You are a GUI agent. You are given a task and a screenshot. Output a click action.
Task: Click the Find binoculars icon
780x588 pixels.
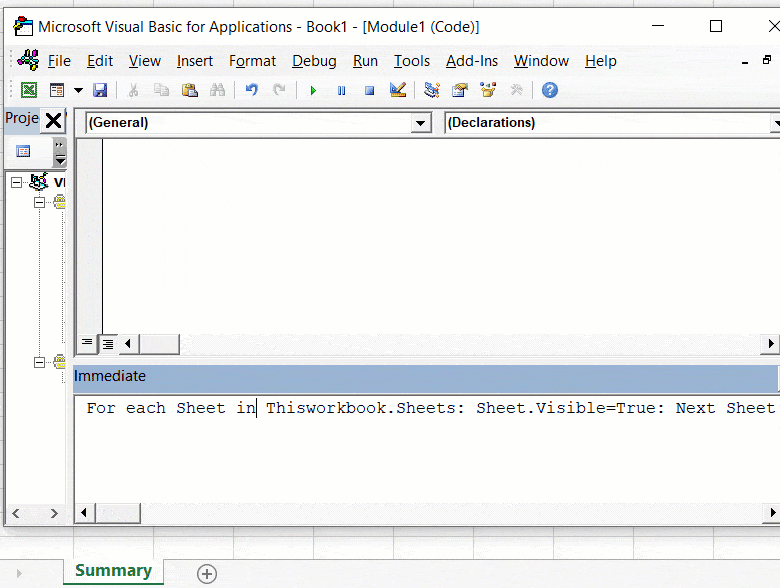[x=217, y=90]
